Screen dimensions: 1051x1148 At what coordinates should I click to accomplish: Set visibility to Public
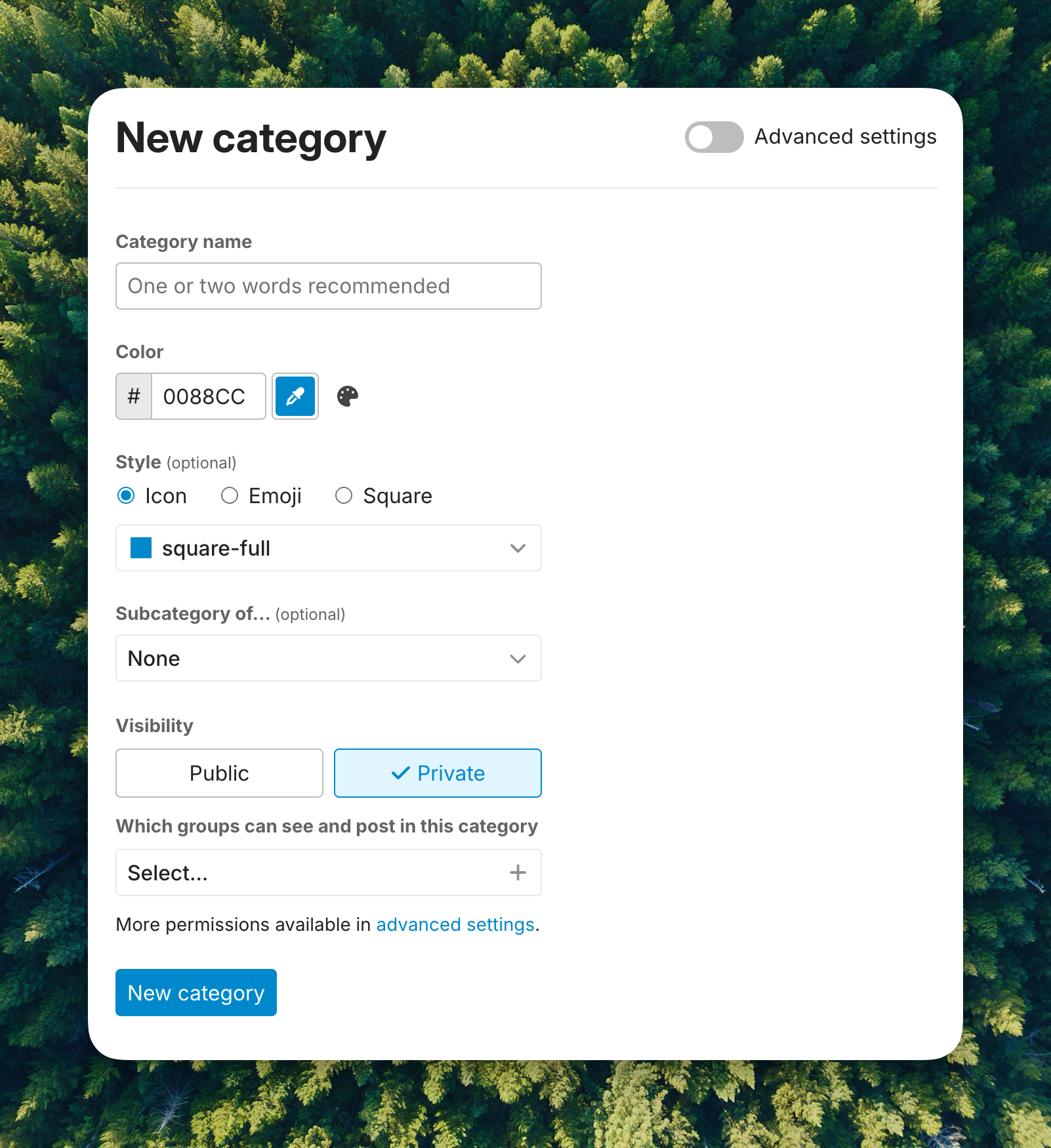[219, 773]
